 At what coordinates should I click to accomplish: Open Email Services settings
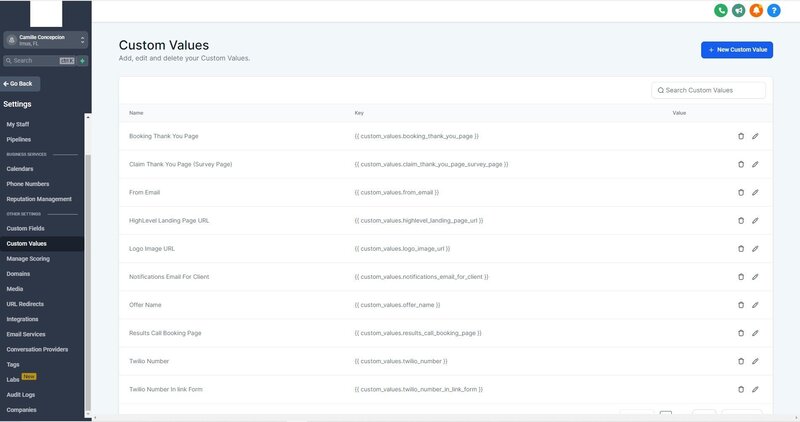[x=26, y=334]
